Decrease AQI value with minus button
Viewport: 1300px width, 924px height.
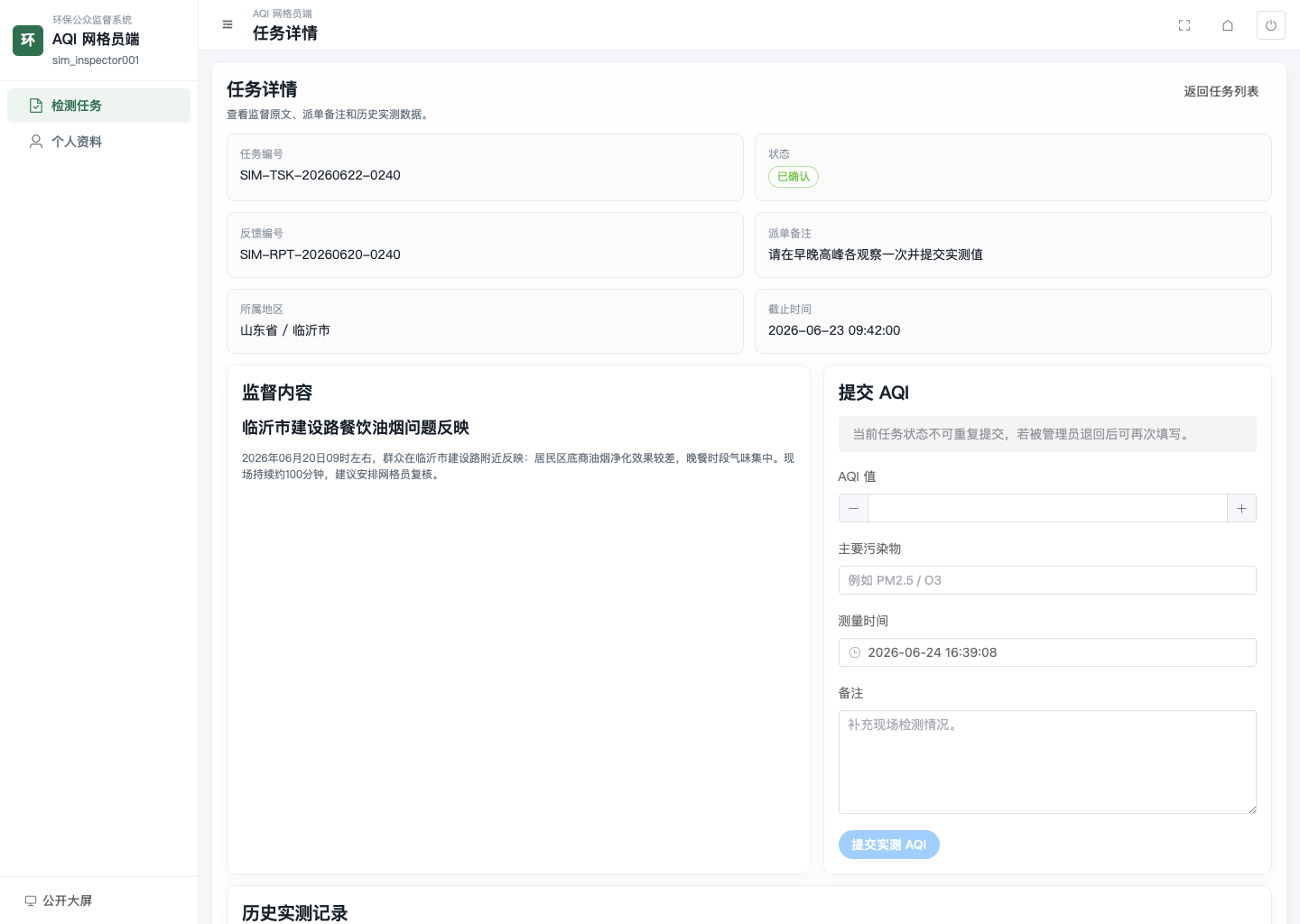853,508
